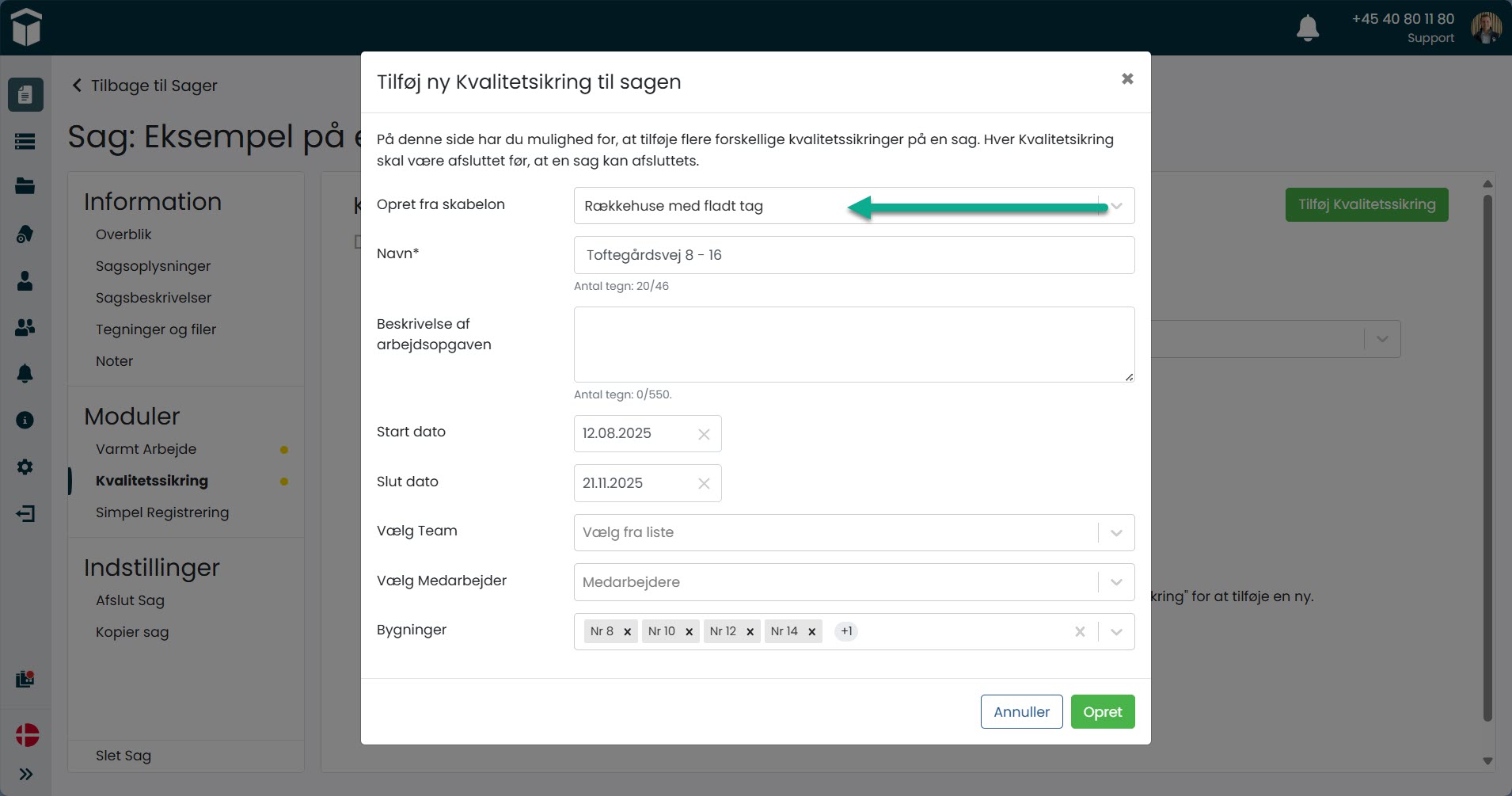Open the folder icon in the left sidebar

coord(25,186)
